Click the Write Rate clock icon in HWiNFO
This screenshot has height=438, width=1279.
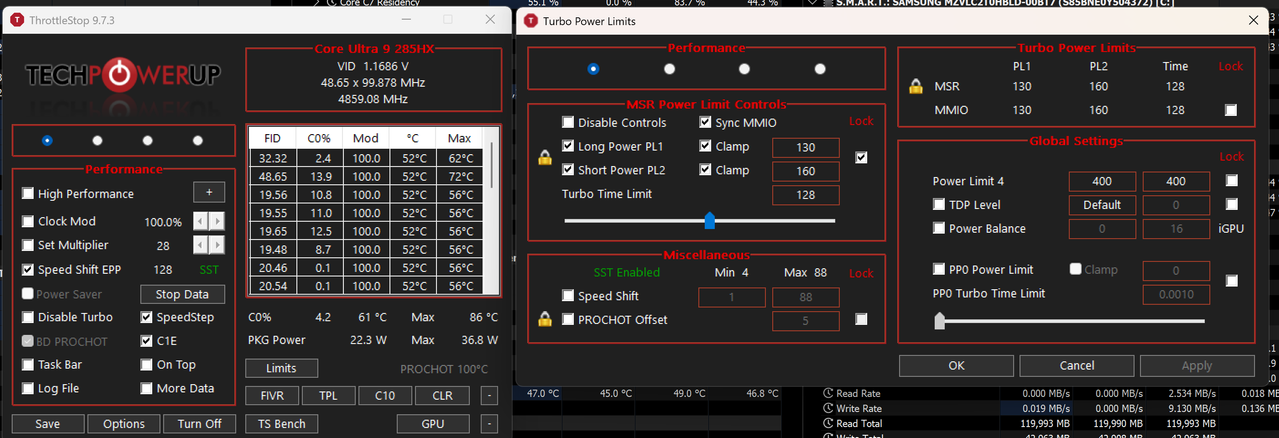tap(827, 408)
